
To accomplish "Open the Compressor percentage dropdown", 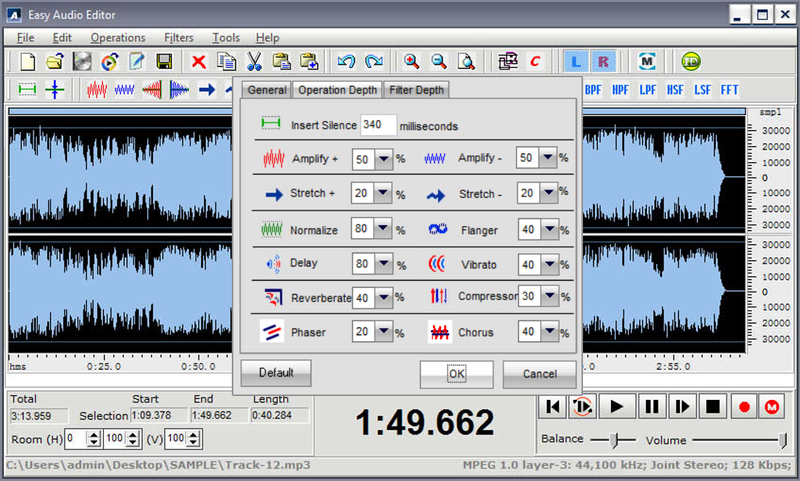I will tap(549, 296).
